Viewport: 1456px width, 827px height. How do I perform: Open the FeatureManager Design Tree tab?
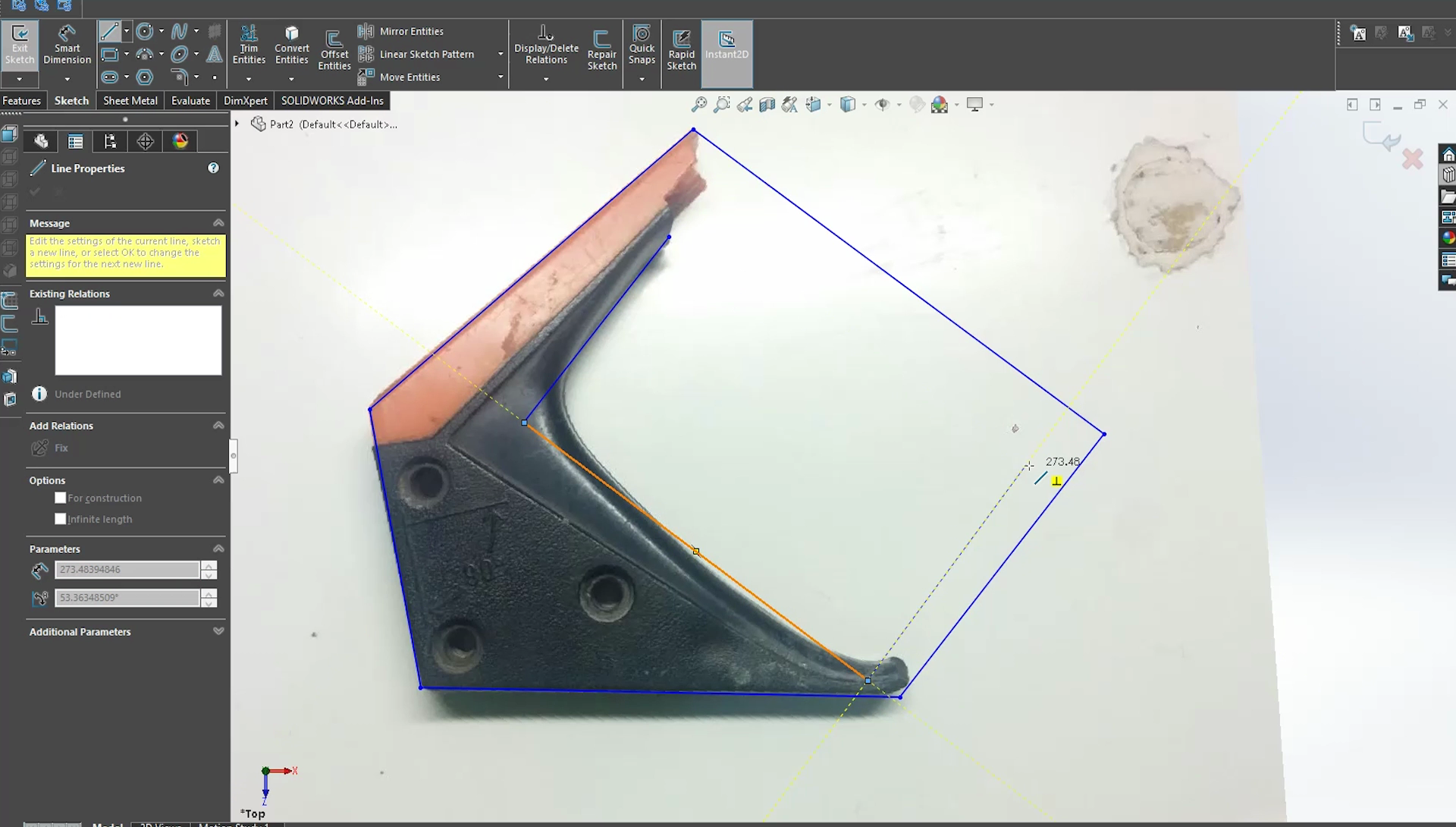(x=41, y=141)
